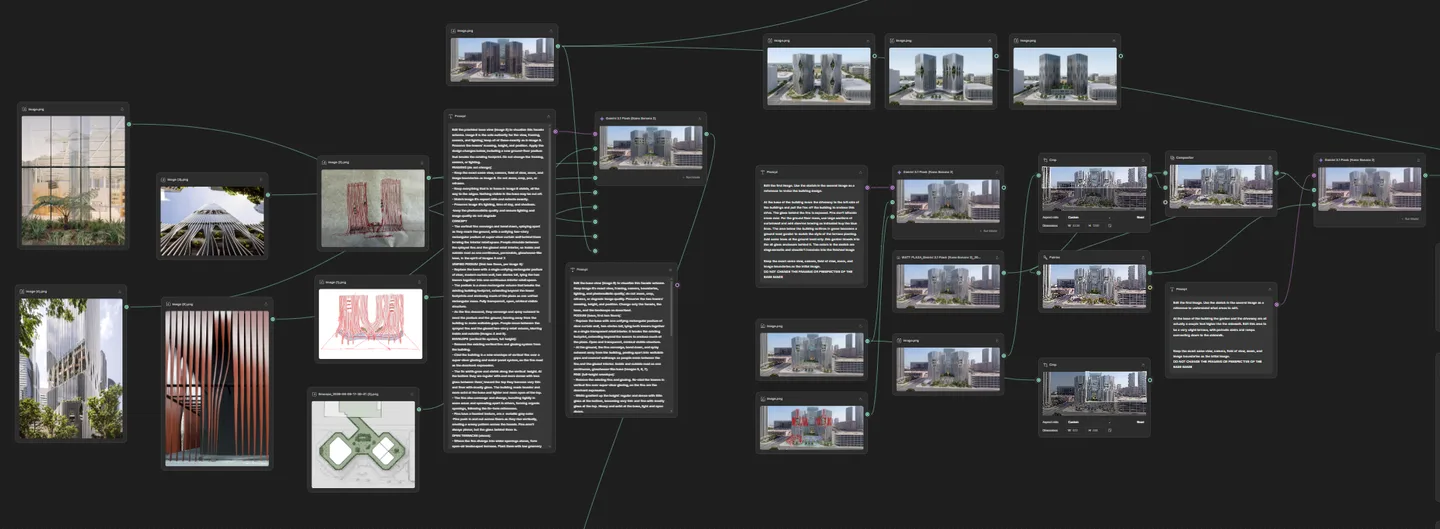Toggle dimension lock in upper Crop node
Image resolution: width=1440 pixels, height=529 pixels.
(1110, 225)
